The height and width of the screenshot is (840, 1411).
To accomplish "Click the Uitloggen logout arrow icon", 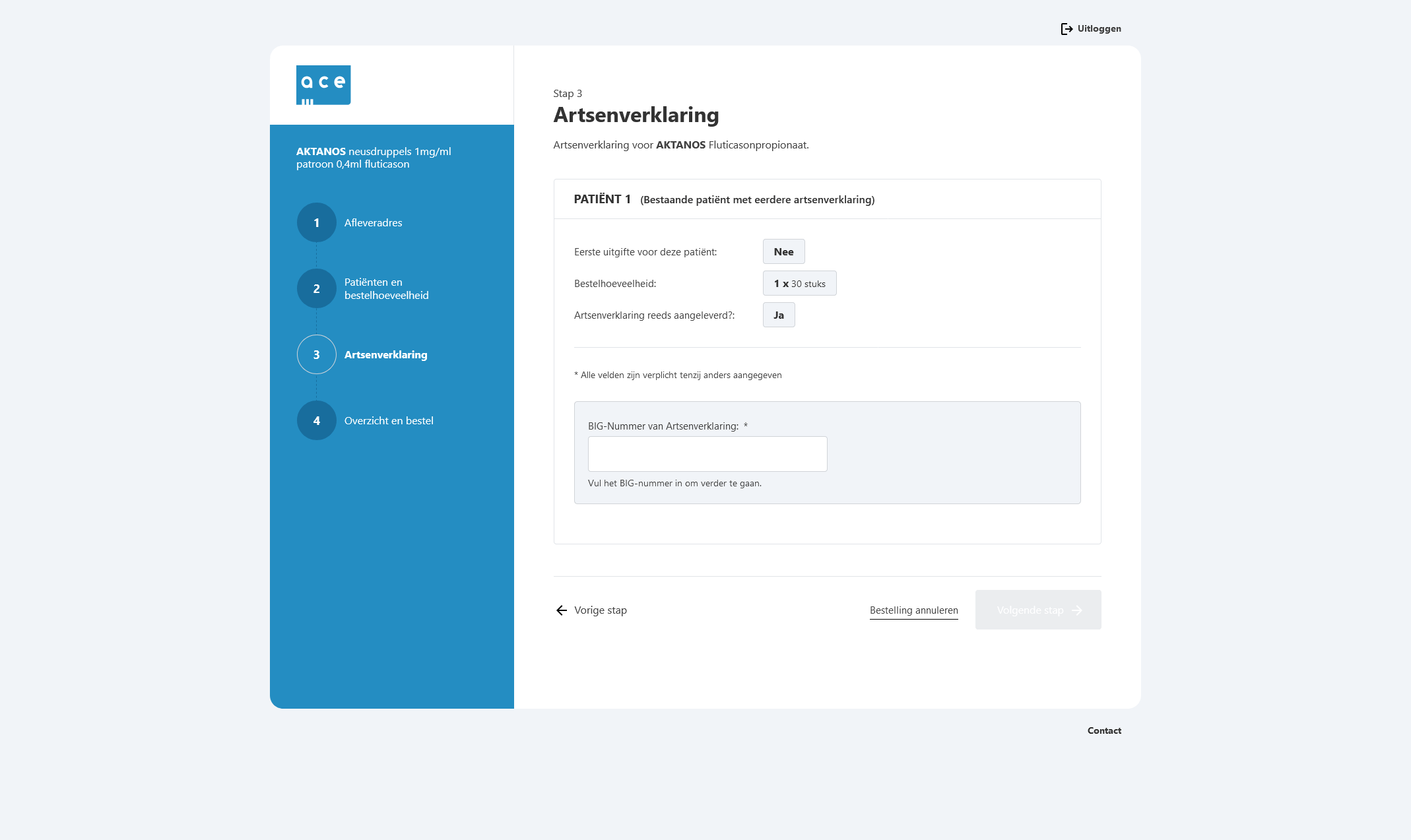I will pos(1066,29).
